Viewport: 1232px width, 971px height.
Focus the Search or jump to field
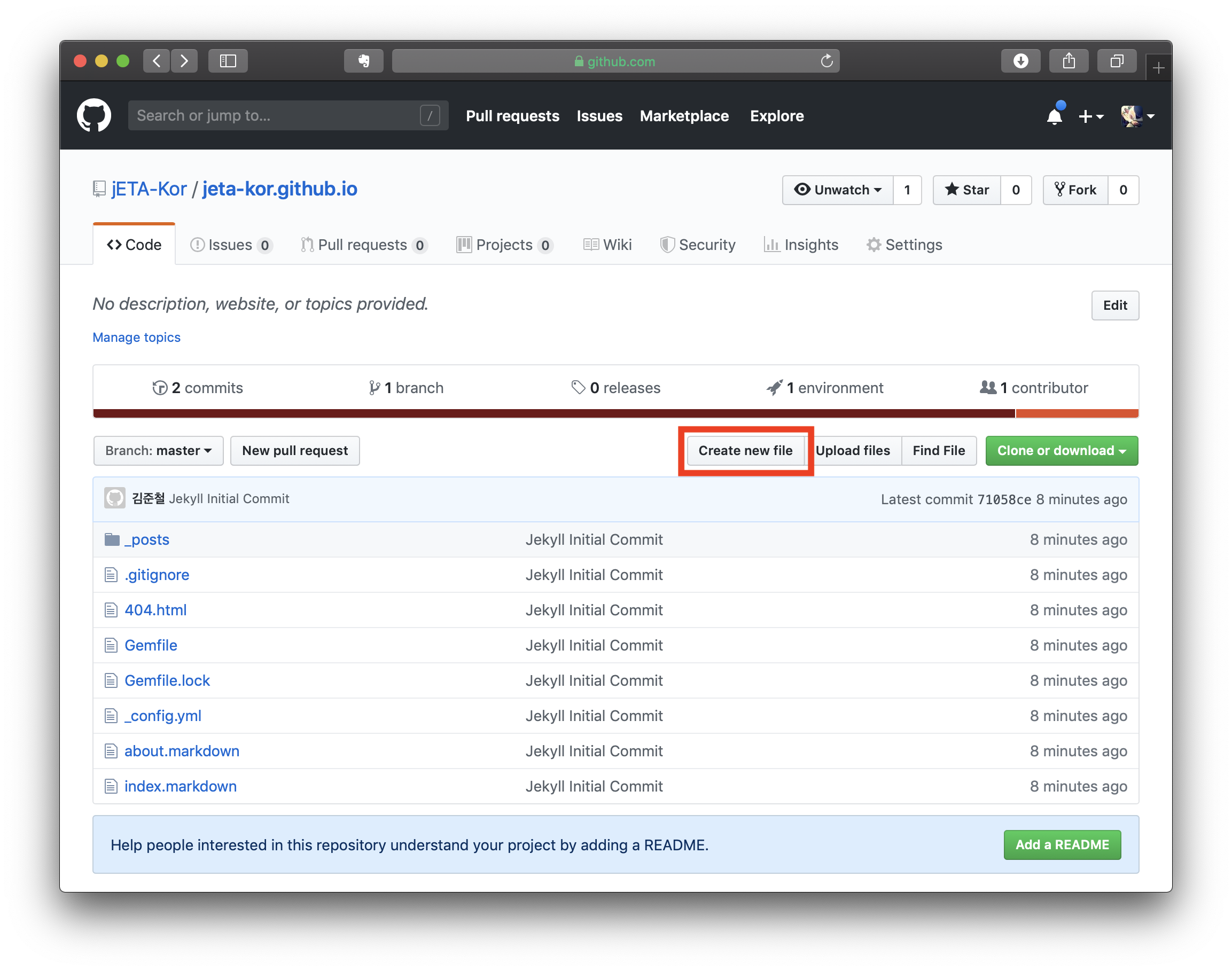[277, 115]
